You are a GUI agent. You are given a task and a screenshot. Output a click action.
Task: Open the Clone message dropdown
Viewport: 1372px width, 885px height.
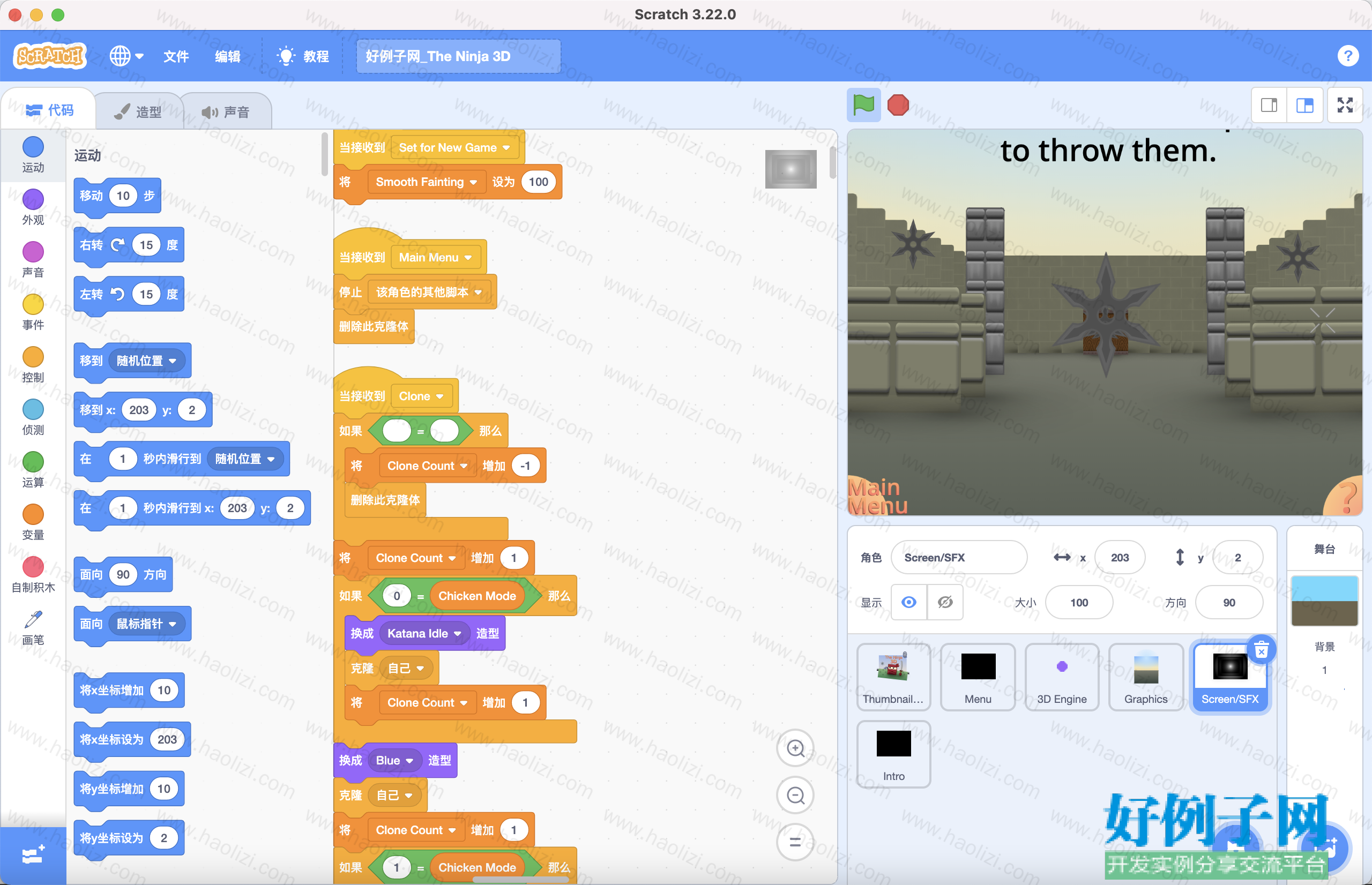(421, 396)
